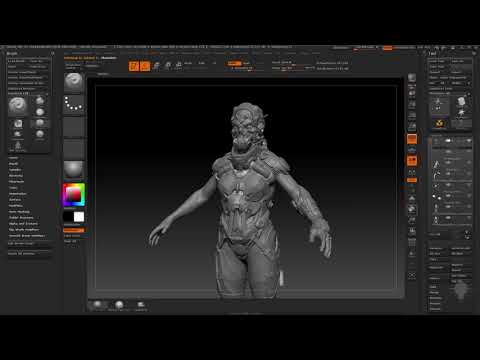Toggle the orange Zadd button
Image resolution: width=480 pixels, height=360 pixels.
point(234,63)
